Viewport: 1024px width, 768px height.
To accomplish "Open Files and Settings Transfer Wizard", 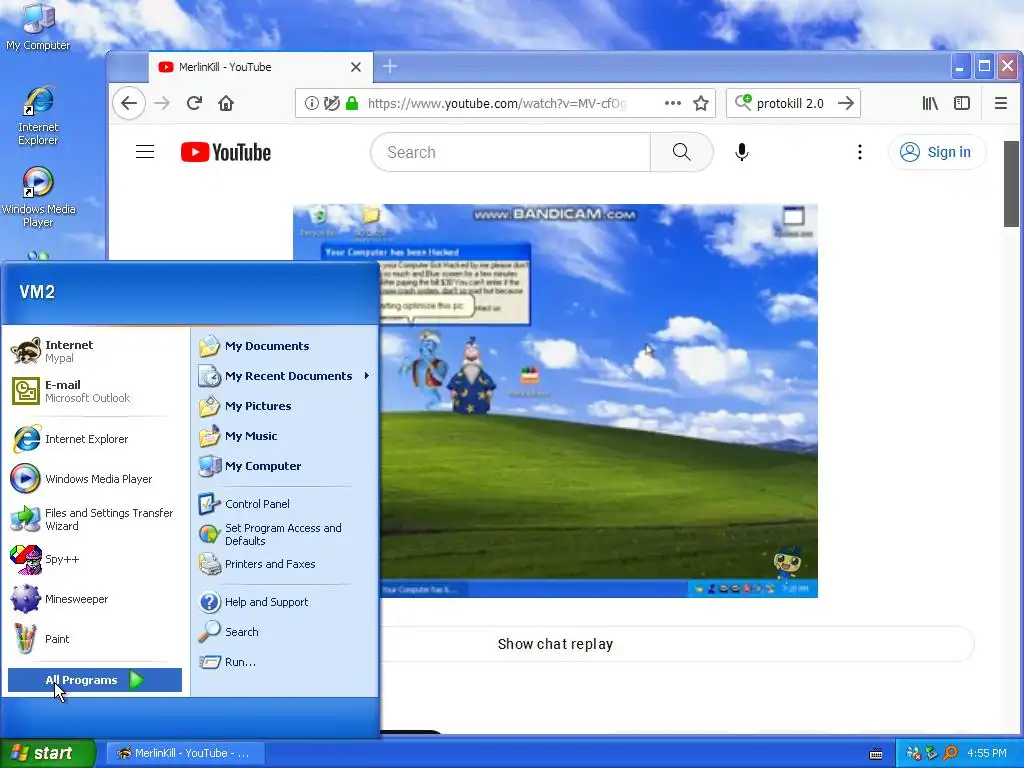I will tap(95, 519).
